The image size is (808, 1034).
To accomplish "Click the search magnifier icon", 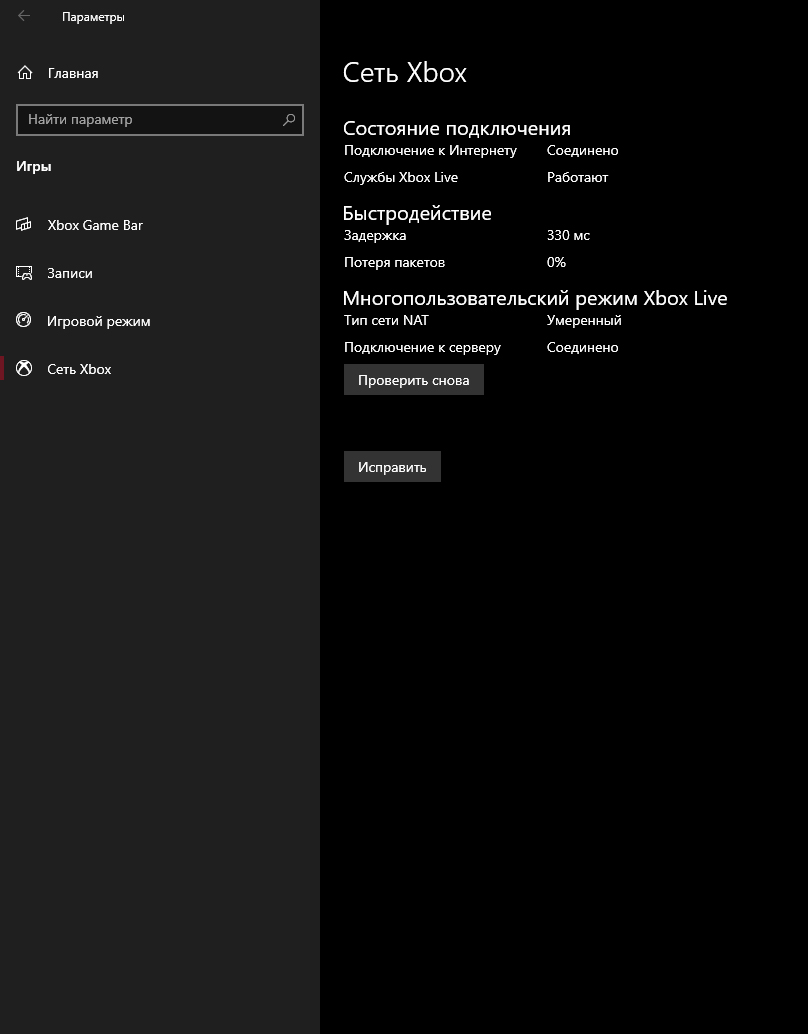I will point(289,119).
